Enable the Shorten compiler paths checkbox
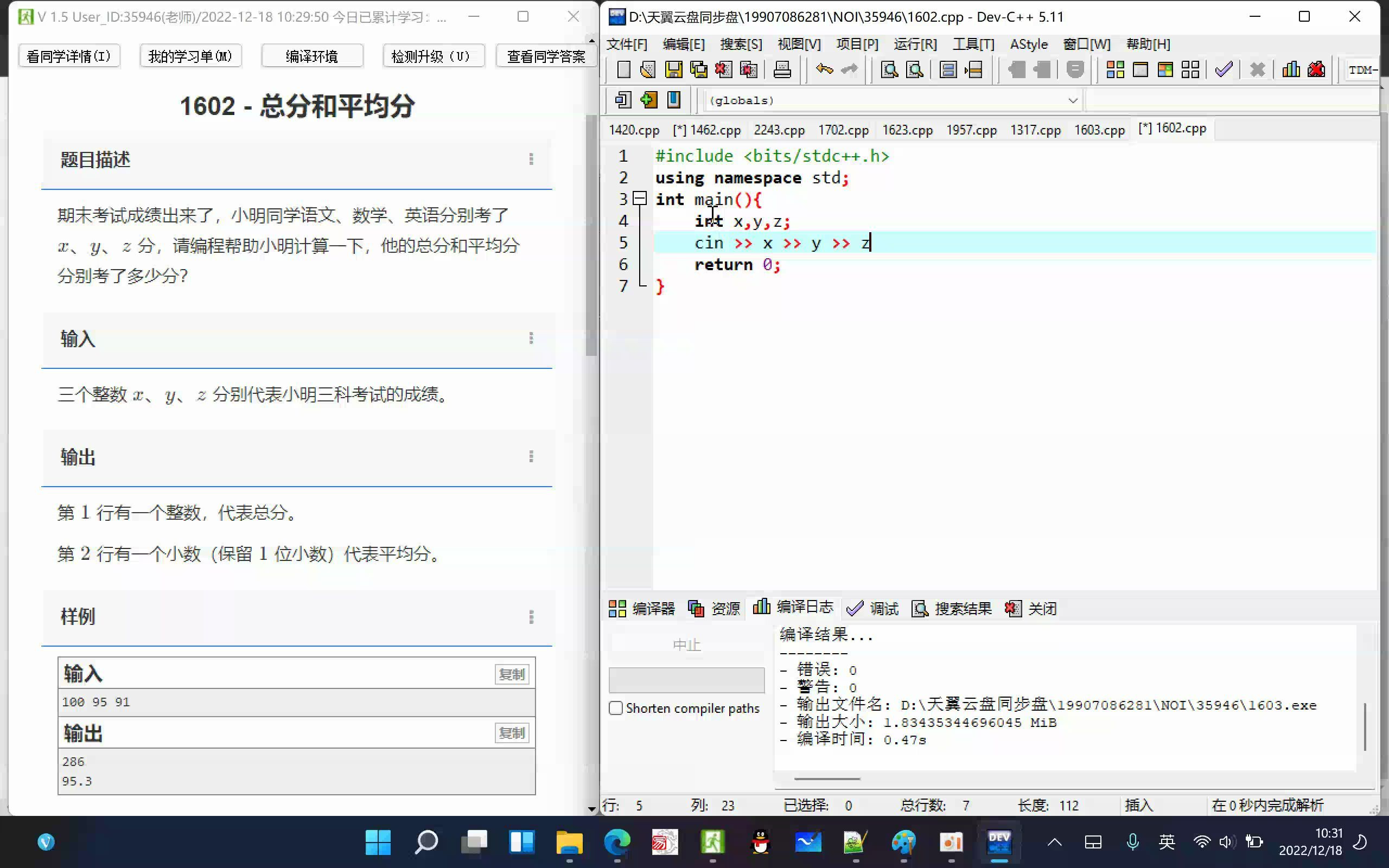Screen dimensions: 1389x868 616,708
